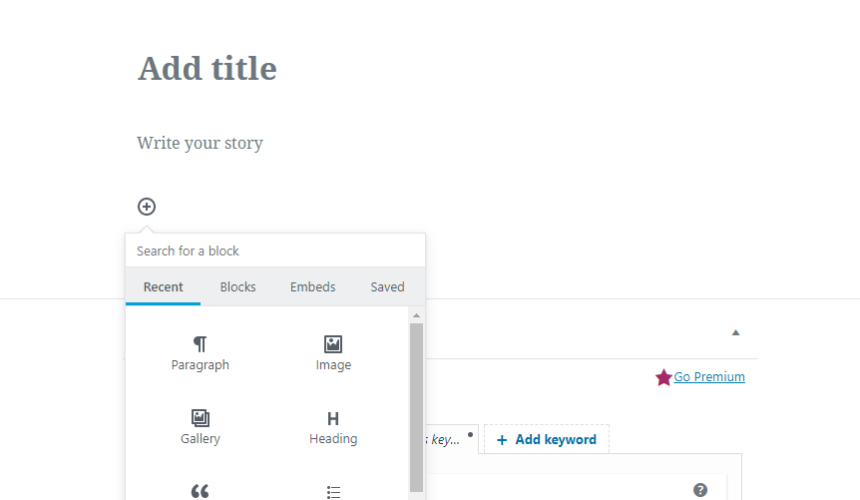The height and width of the screenshot is (500, 860).
Task: Click the Go Premium star icon
Action: click(664, 377)
